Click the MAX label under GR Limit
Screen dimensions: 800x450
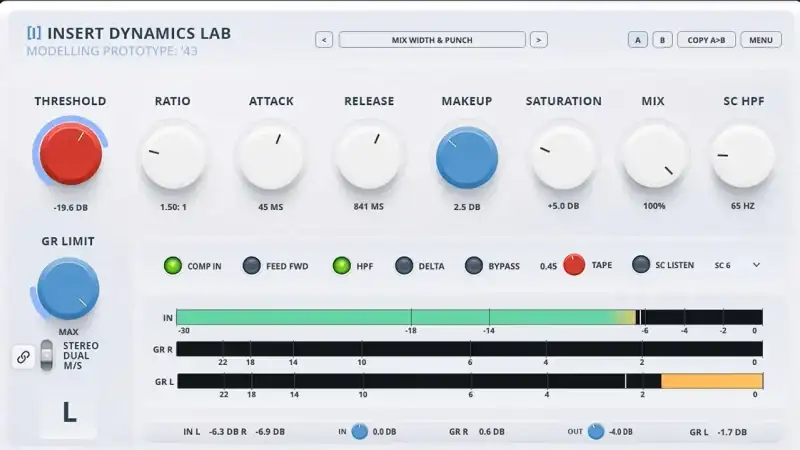click(68, 332)
